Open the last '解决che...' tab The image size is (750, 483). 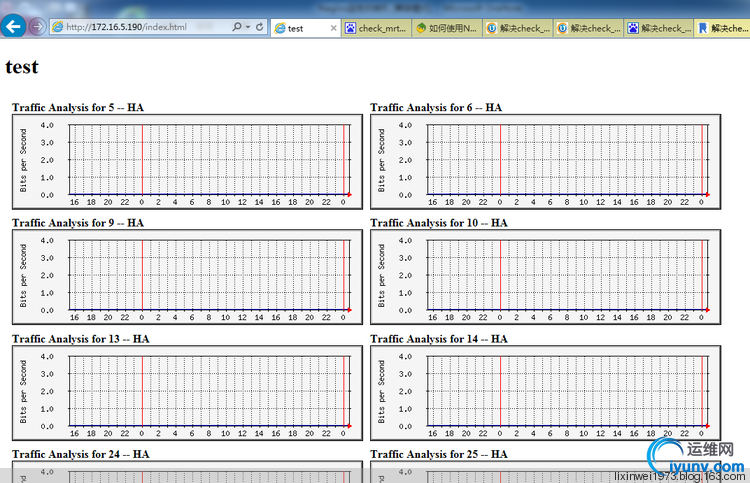click(723, 28)
